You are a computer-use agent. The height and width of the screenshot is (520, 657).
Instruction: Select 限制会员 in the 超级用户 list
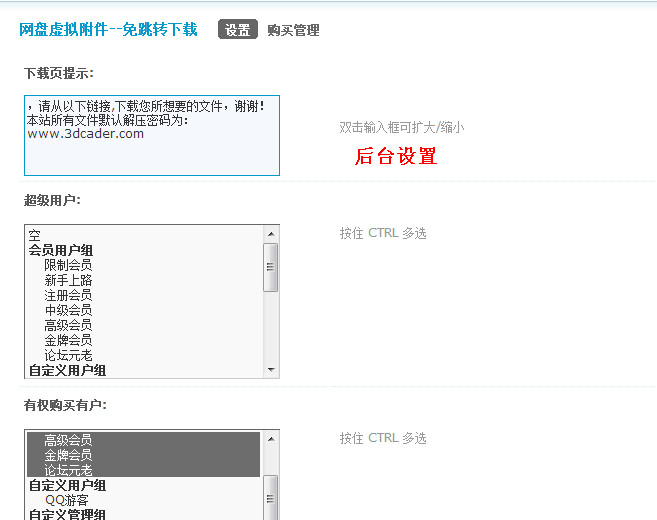tap(145, 265)
